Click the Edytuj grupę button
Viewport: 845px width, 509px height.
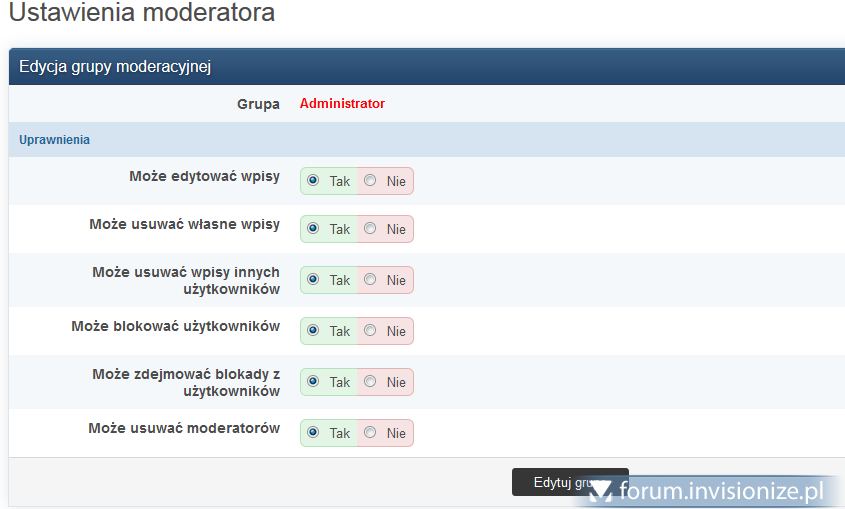[x=550, y=481]
